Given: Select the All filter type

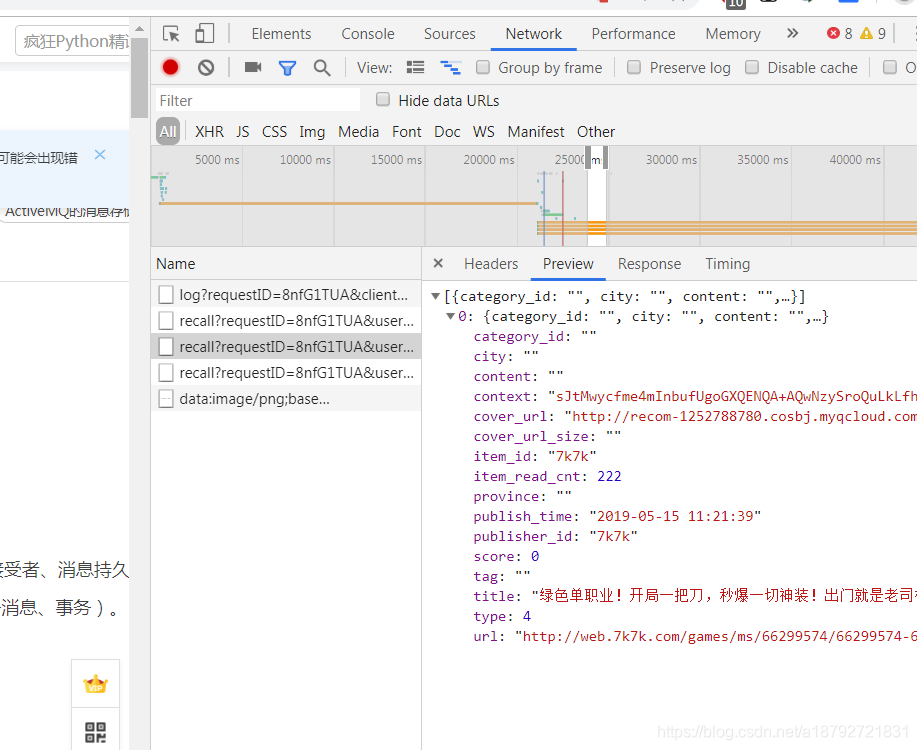Looking at the screenshot, I should [168, 132].
